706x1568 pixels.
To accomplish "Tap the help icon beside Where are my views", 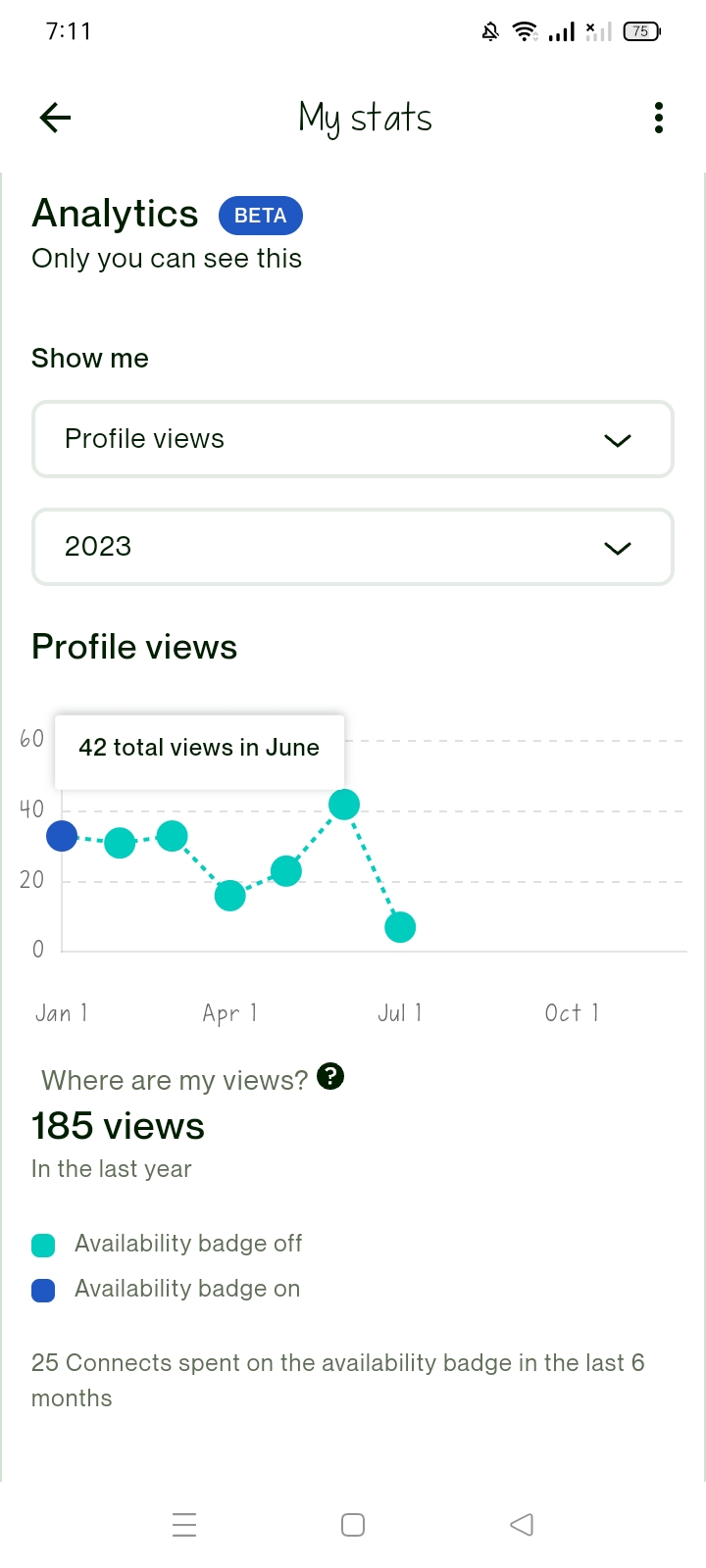I will [x=331, y=1076].
